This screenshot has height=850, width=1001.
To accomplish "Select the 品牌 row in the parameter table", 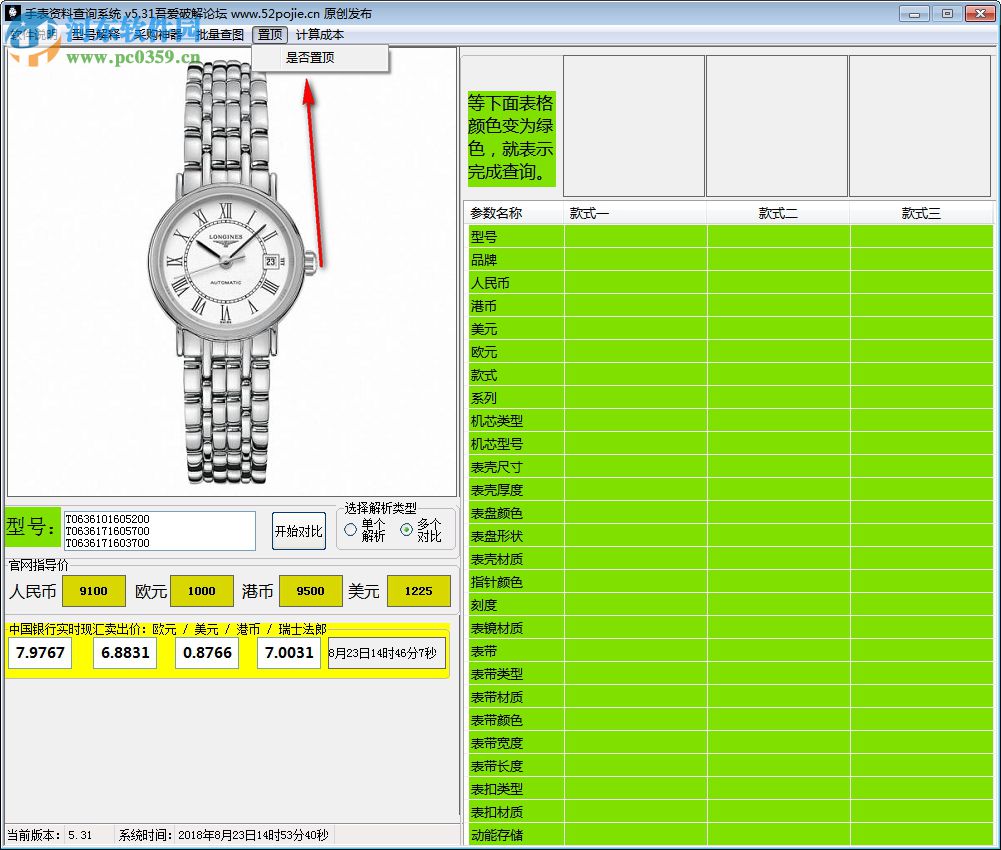I will click(731, 260).
